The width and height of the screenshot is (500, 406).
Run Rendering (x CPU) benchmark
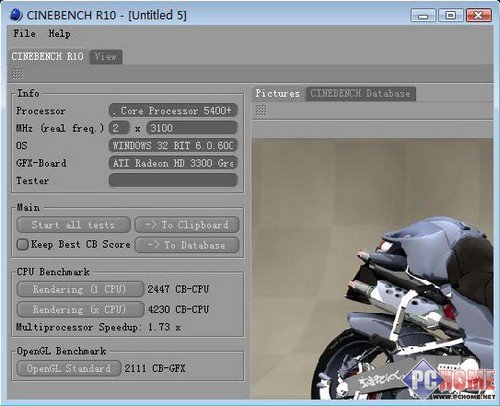coord(80,310)
